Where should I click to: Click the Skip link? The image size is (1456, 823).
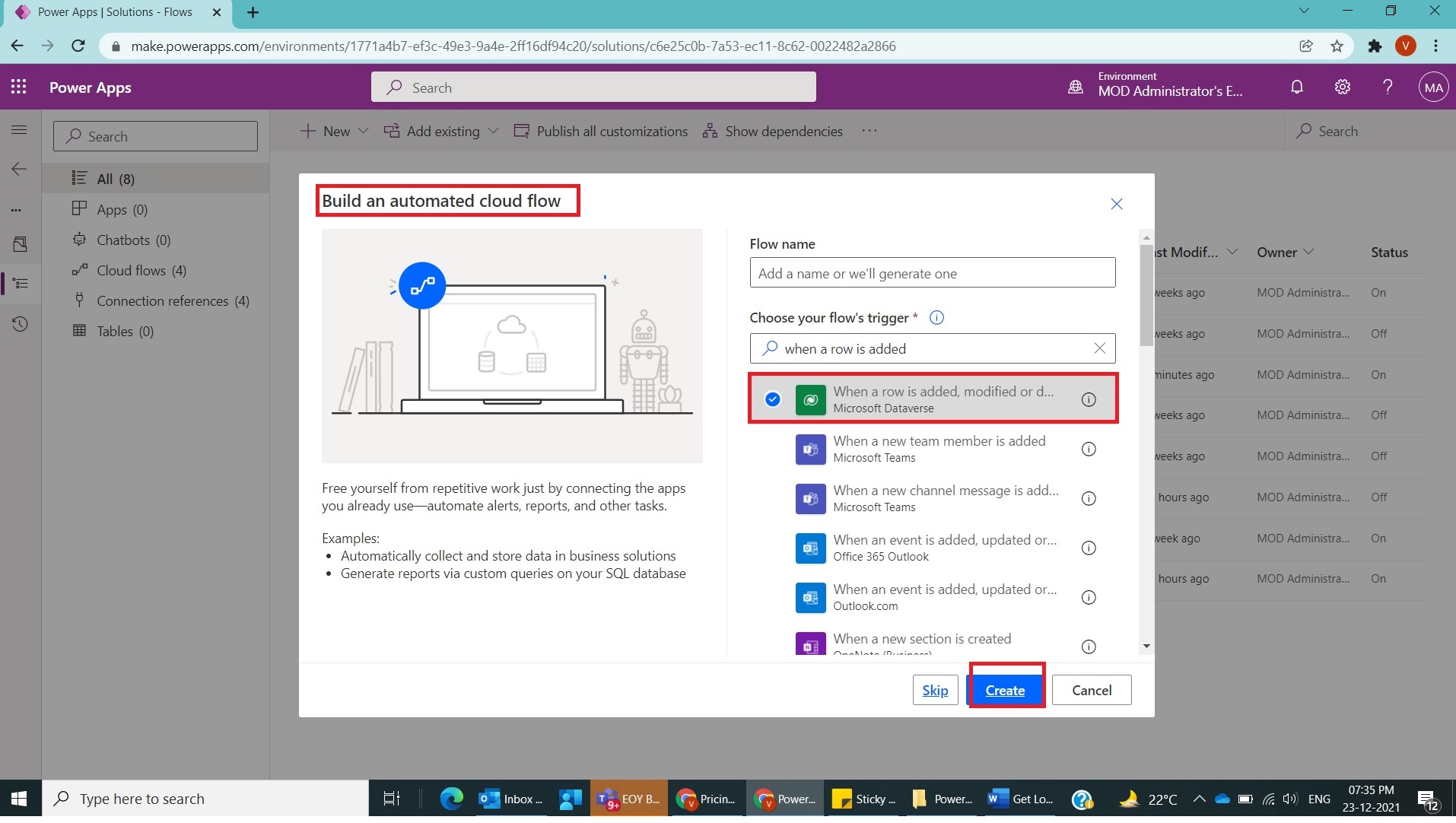tap(934, 690)
